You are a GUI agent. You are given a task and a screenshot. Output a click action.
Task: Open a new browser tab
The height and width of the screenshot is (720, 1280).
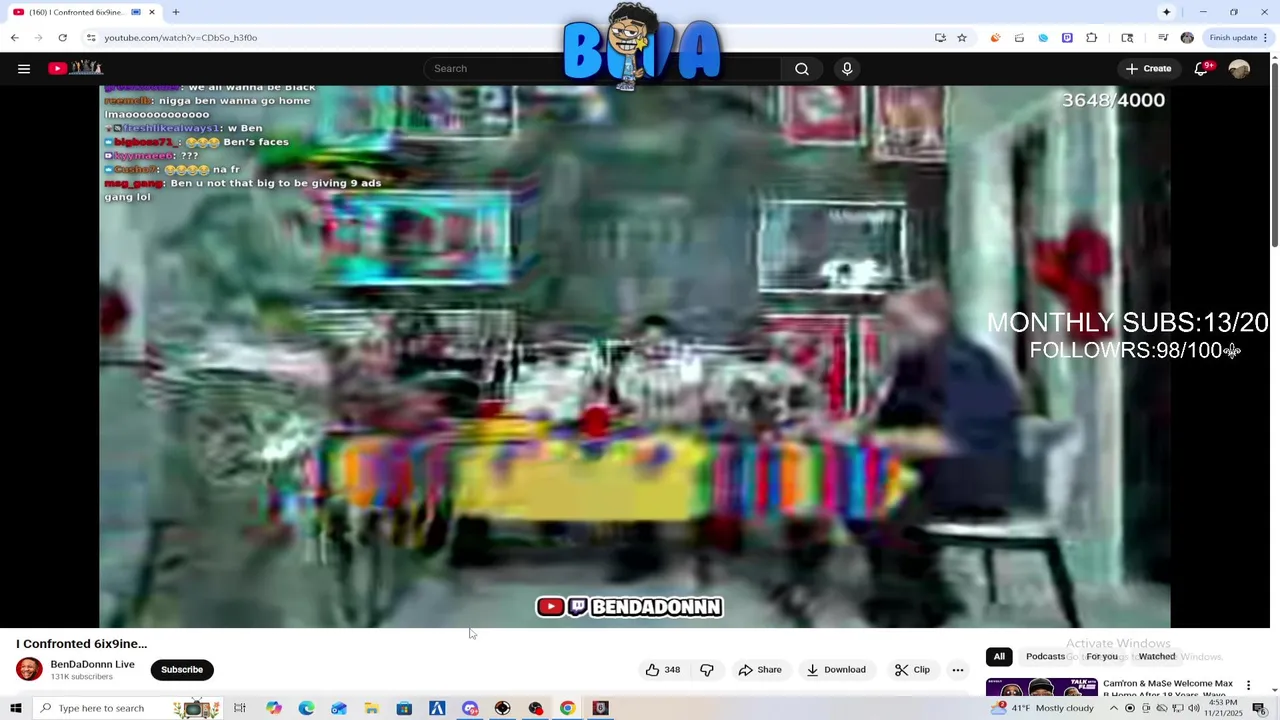click(x=176, y=12)
